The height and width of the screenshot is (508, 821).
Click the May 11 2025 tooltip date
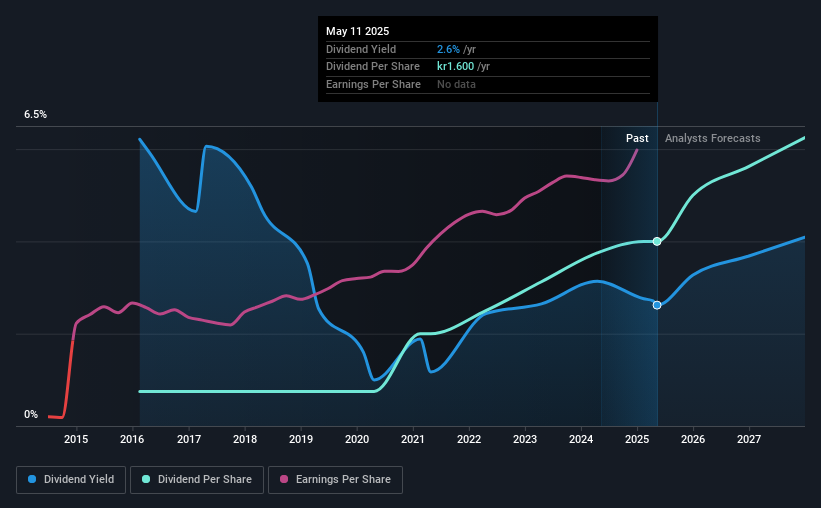click(358, 31)
